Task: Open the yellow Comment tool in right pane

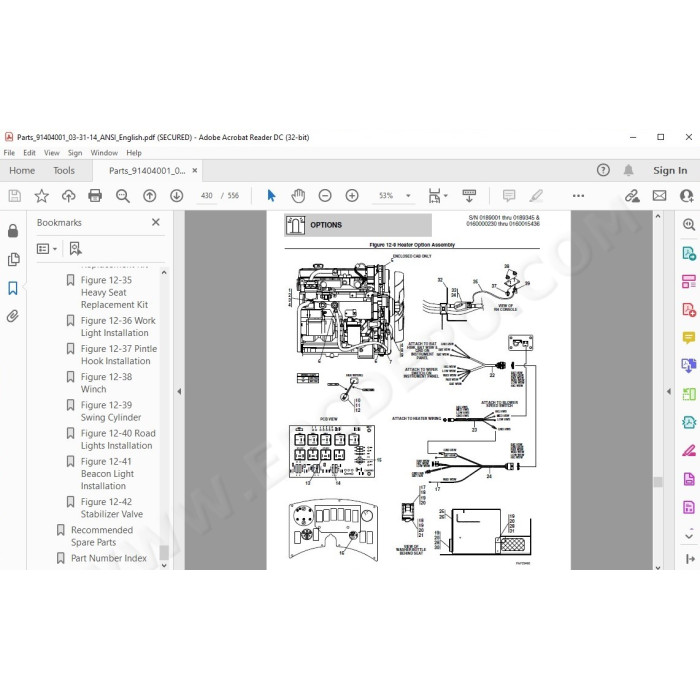Action: [x=688, y=338]
